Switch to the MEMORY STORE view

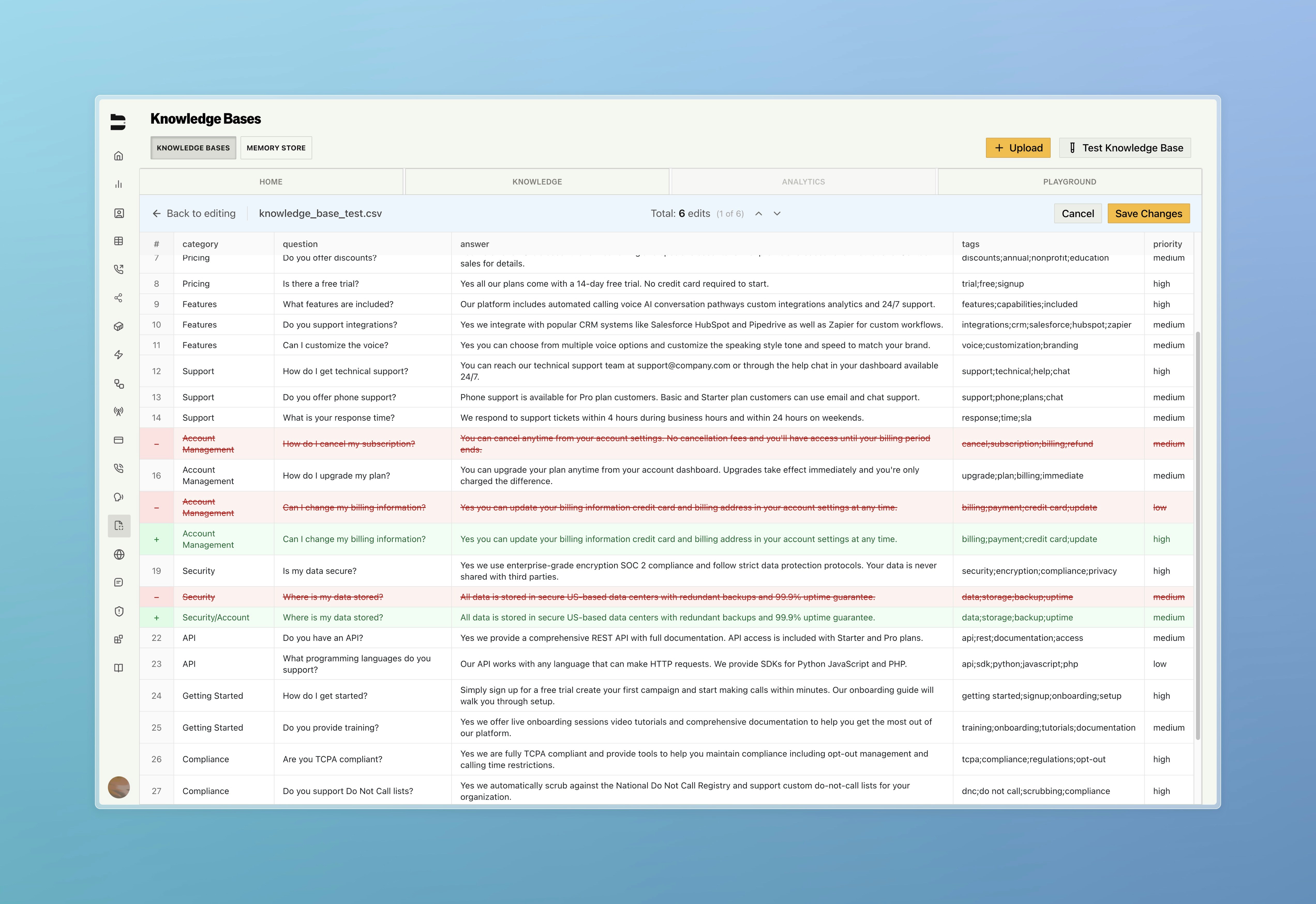276,147
